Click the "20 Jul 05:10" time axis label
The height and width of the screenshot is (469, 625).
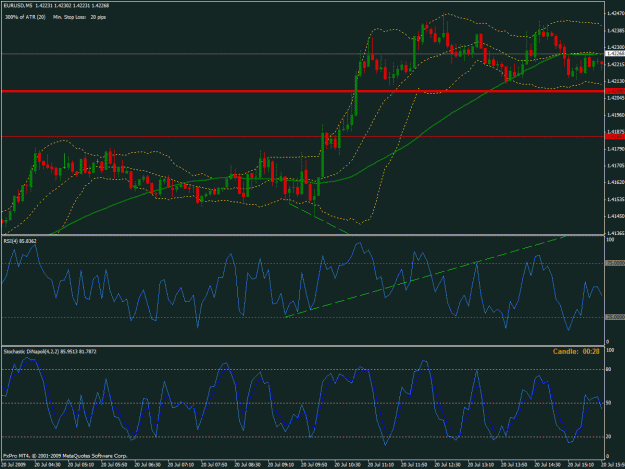click(x=81, y=465)
